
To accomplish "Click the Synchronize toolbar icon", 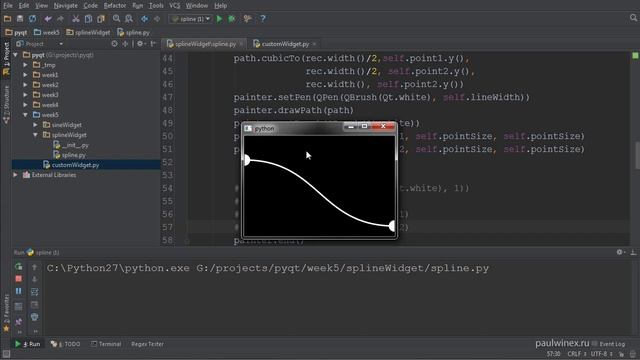I will [x=32, y=19].
